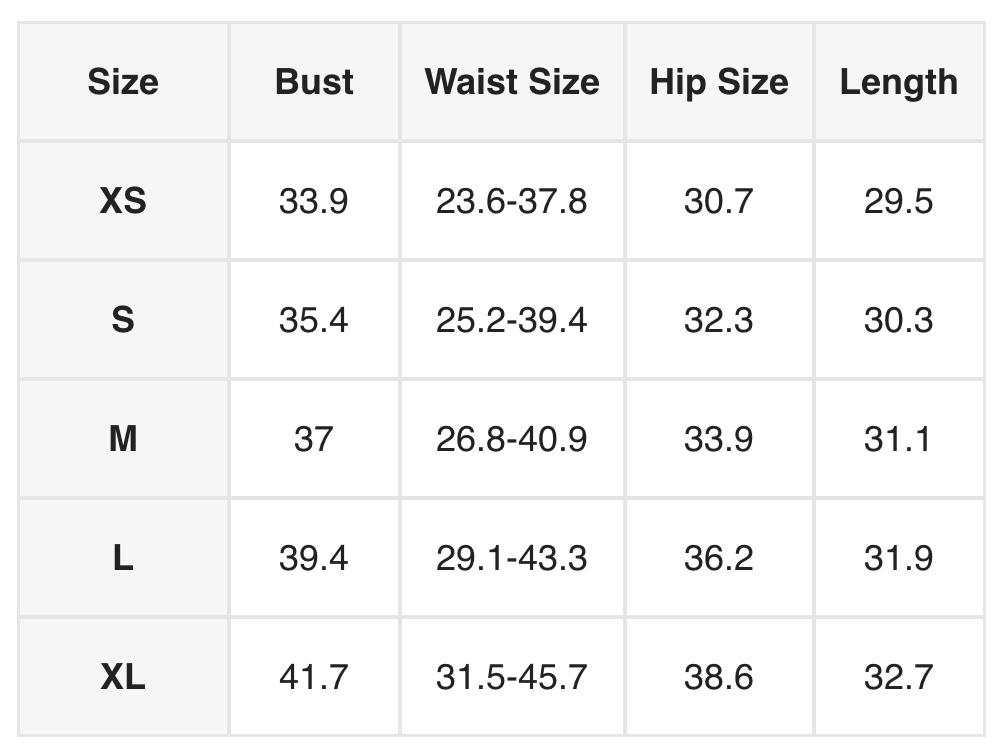992x756 pixels.
Task: Click the XS bust value 33.9
Action: [x=314, y=201]
